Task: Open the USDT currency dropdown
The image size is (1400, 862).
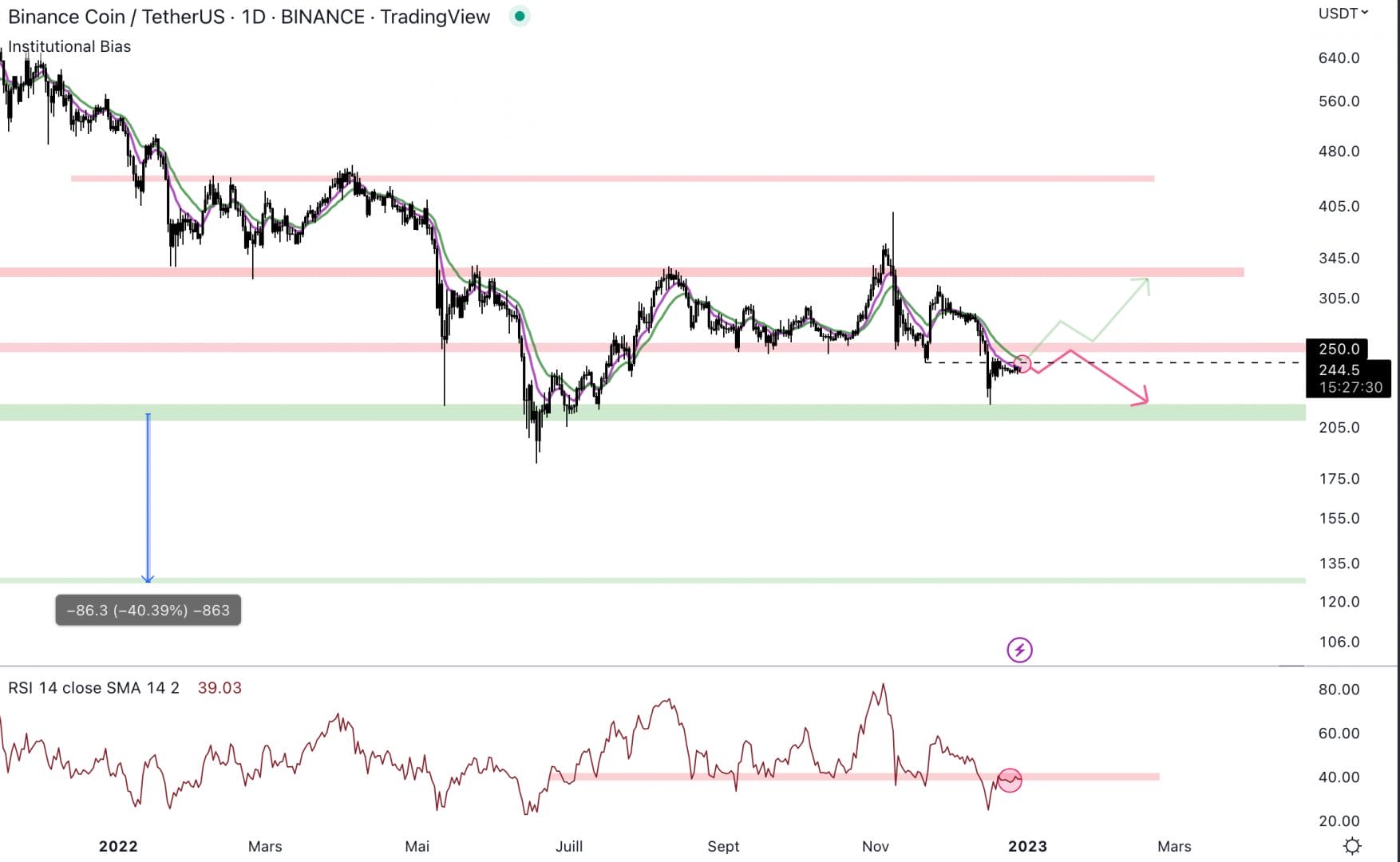Action: [1339, 13]
